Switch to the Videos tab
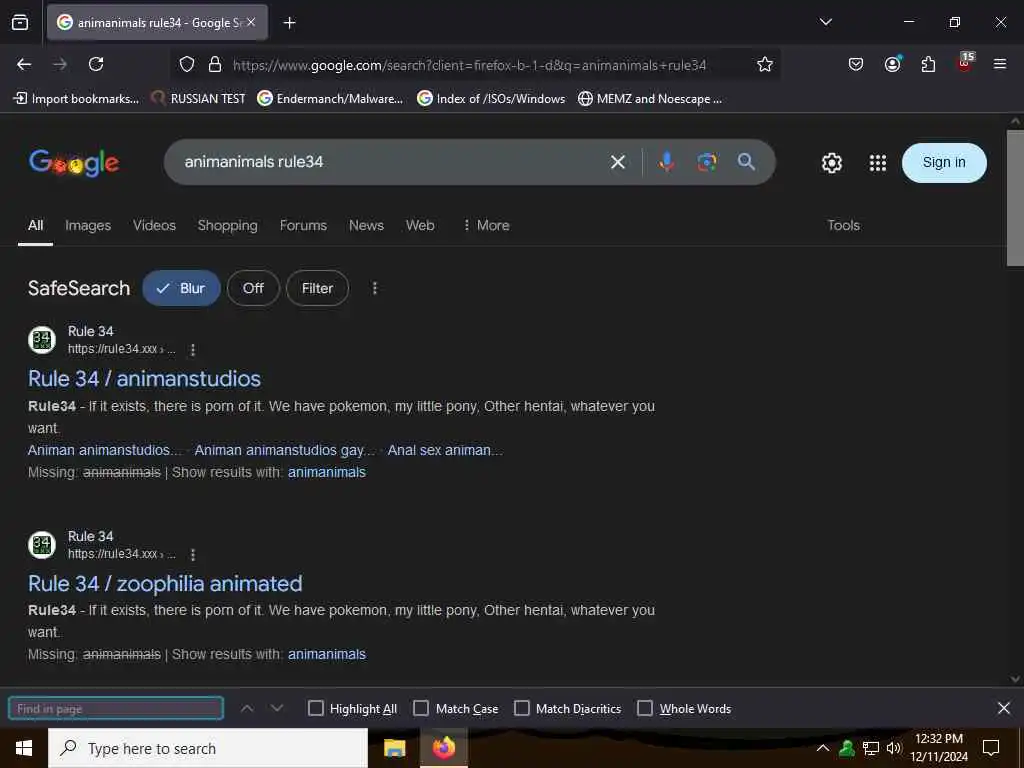Screen dimensions: 1024x768 click(x=154, y=225)
